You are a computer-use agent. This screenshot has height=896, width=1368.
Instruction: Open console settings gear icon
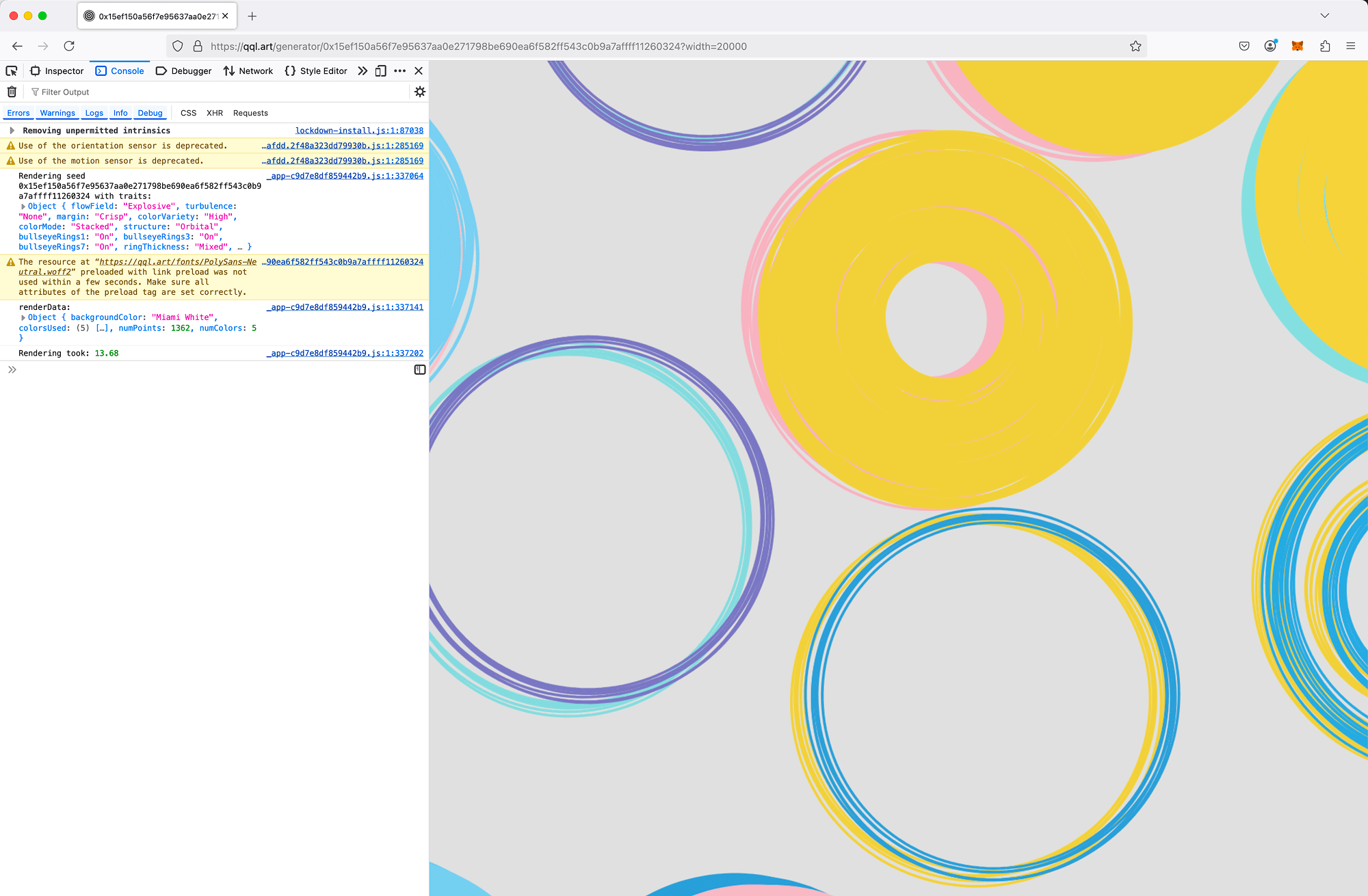[420, 92]
